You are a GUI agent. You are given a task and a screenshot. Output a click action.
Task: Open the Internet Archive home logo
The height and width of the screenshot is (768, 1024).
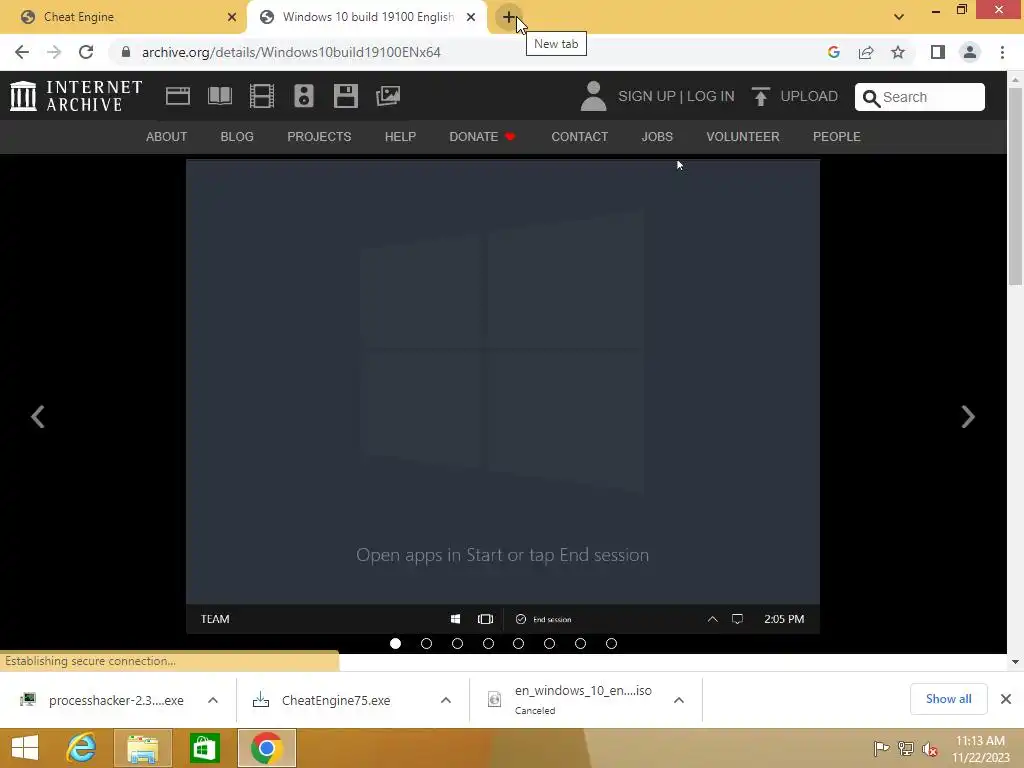pyautogui.click(x=76, y=96)
